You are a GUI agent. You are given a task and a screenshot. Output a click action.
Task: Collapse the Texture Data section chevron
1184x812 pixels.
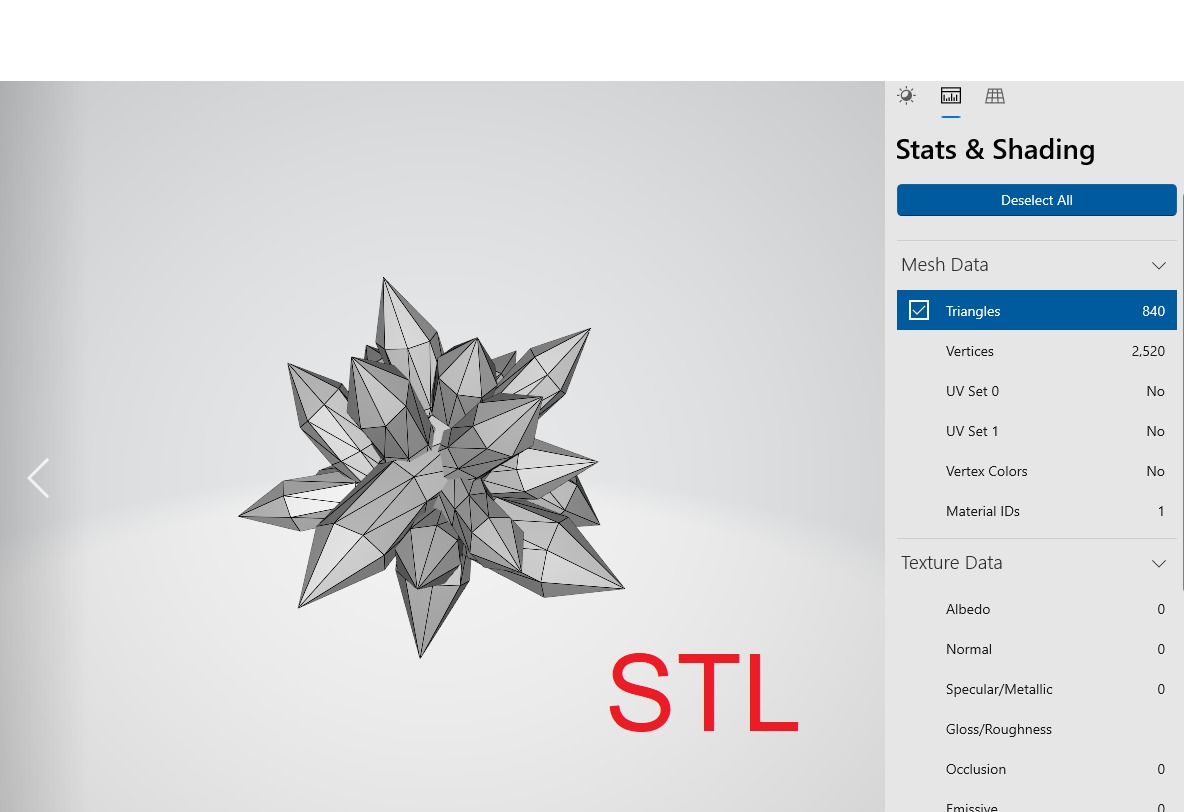tap(1158, 563)
